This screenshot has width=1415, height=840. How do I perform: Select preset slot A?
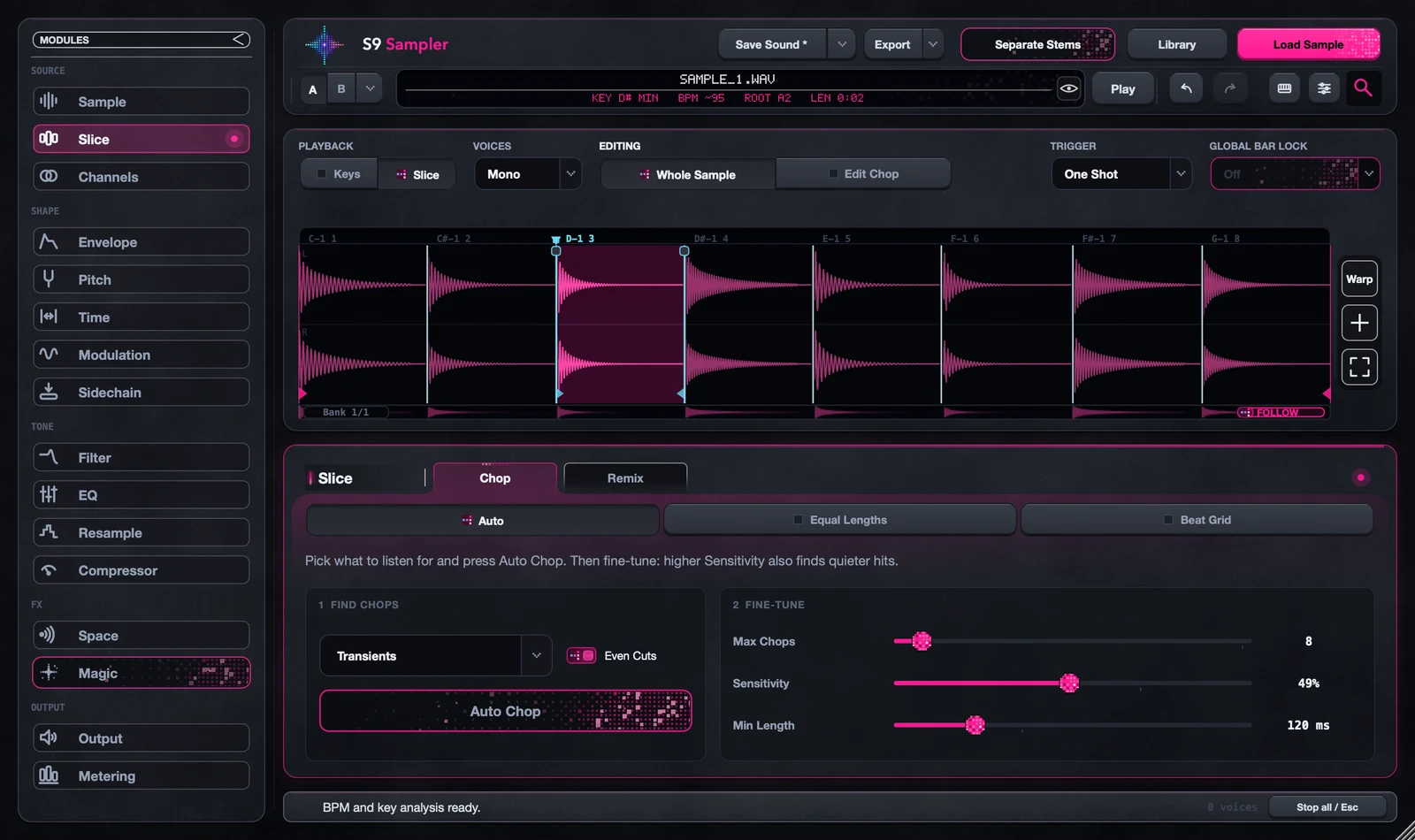[312, 88]
